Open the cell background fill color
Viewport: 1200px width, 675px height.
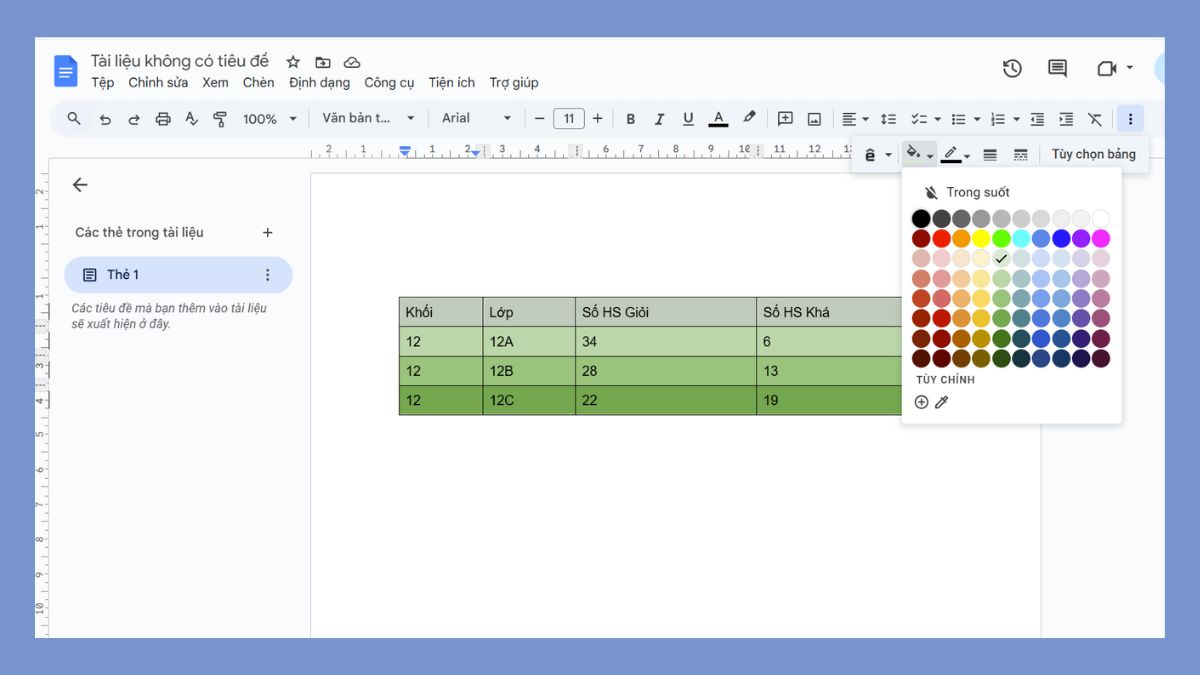pyautogui.click(x=919, y=155)
